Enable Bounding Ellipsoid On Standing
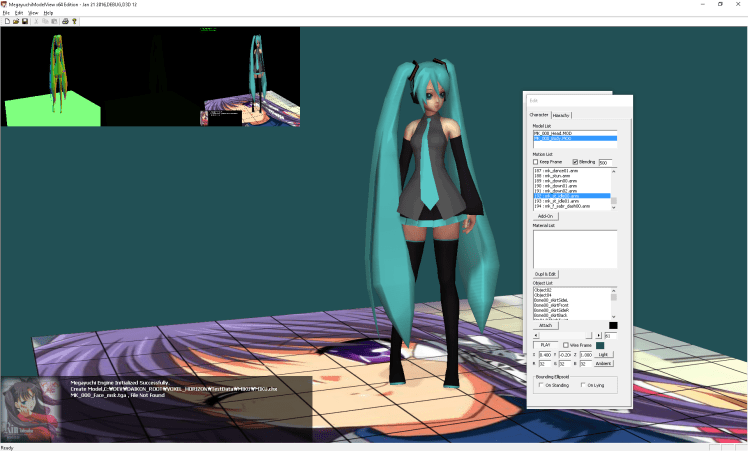 (x=541, y=385)
